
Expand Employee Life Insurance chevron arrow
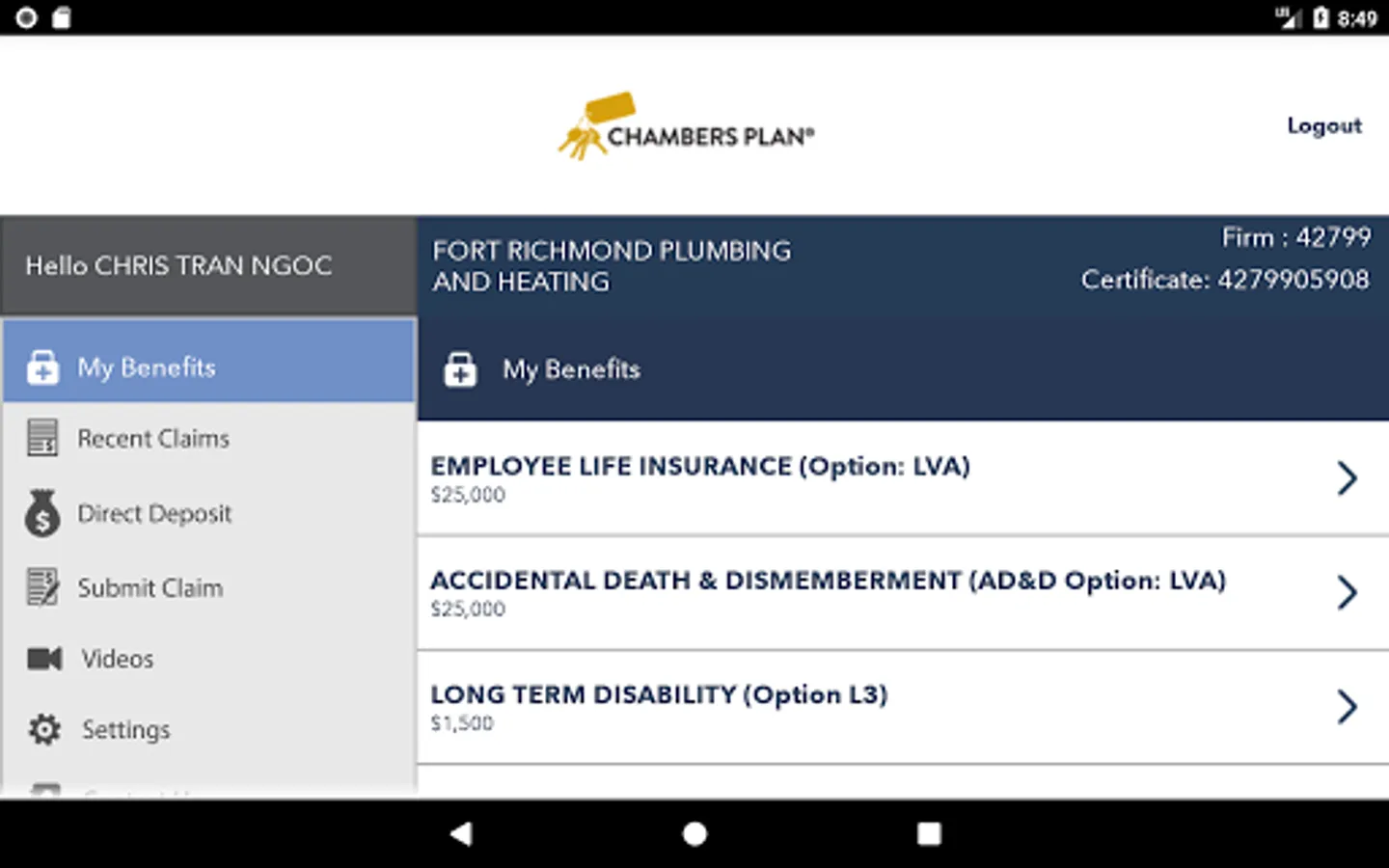[x=1348, y=478]
